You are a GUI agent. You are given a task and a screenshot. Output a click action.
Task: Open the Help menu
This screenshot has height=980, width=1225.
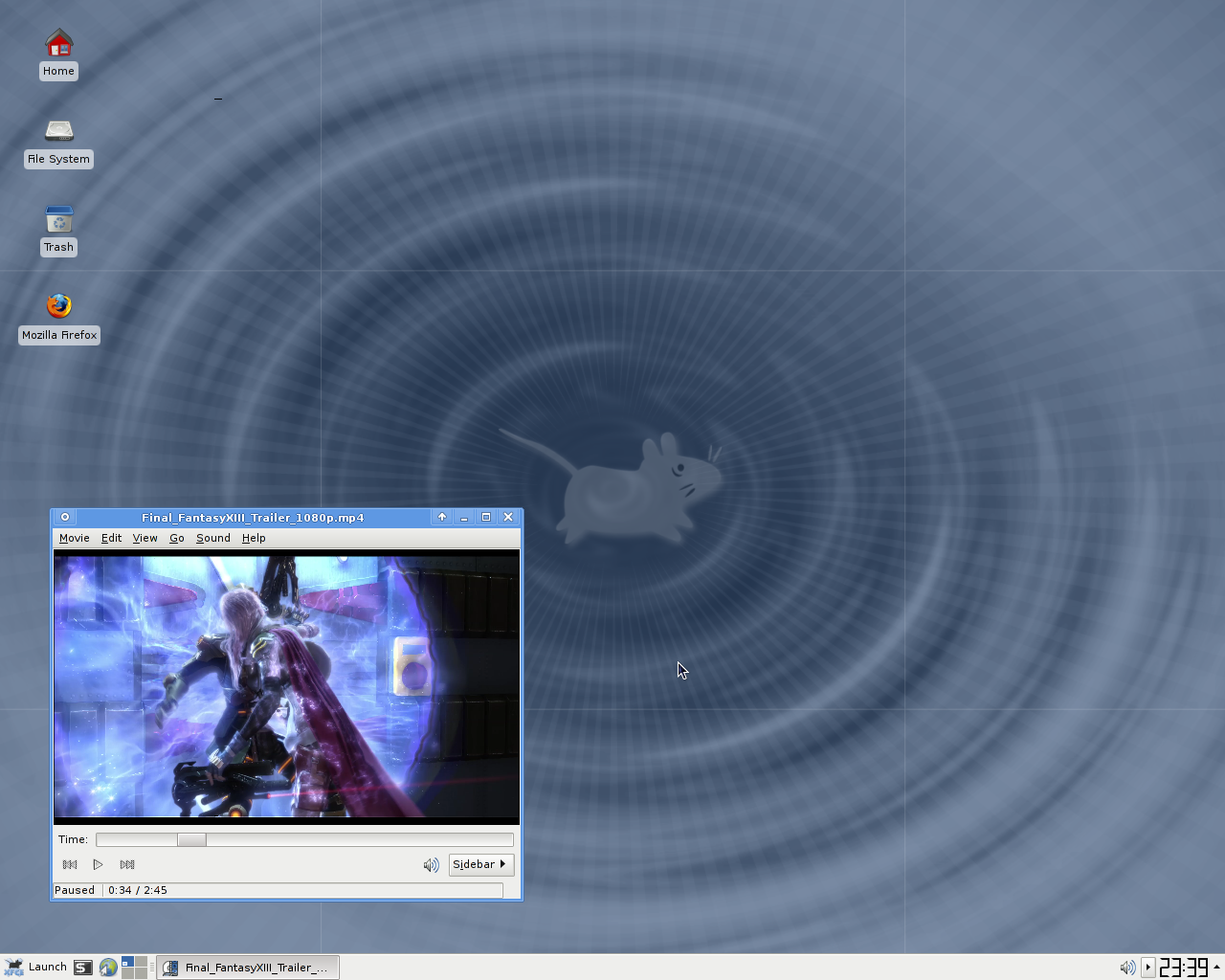[x=254, y=538]
